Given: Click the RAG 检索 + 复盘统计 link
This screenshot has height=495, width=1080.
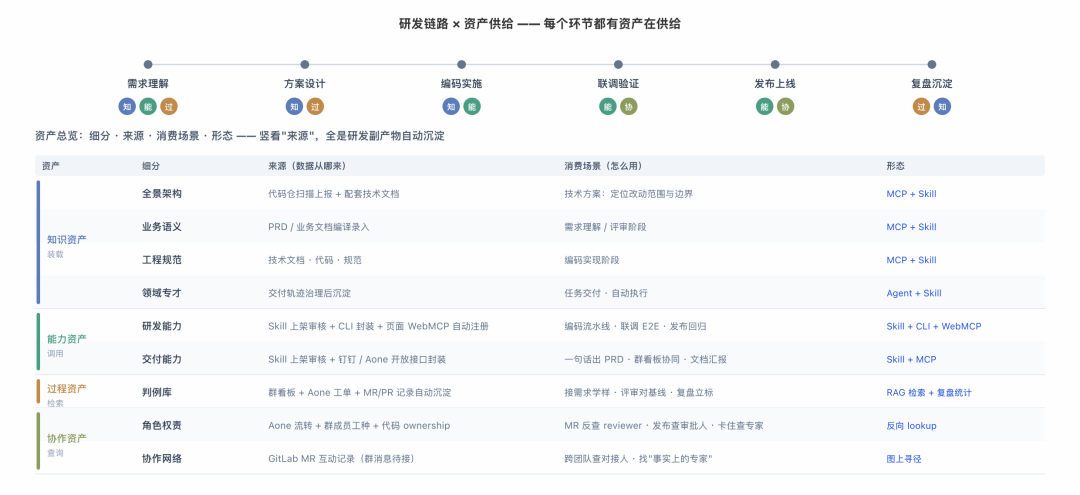Looking at the screenshot, I should [x=929, y=392].
